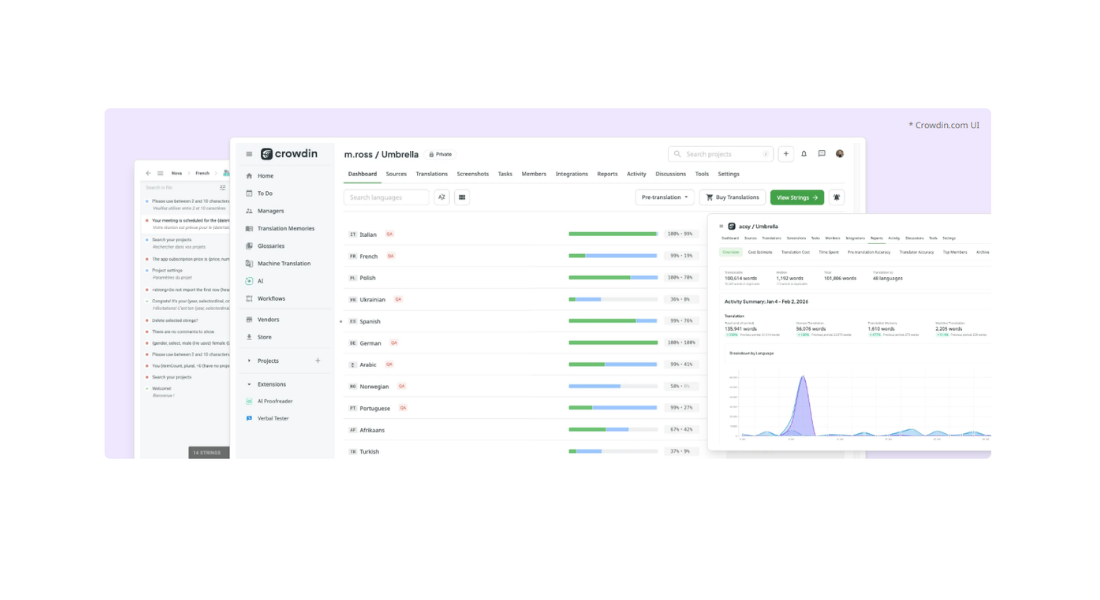This screenshot has width=1100, height=600.
Task: Click the Buy Translations button
Action: pos(732,198)
